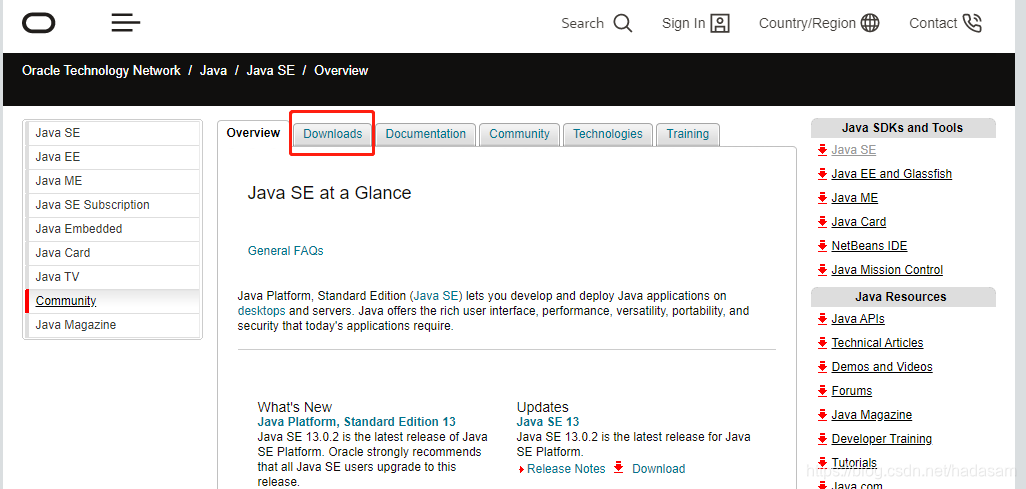Click the Contact phone icon
Screen dimensions: 1026x489
972,24
